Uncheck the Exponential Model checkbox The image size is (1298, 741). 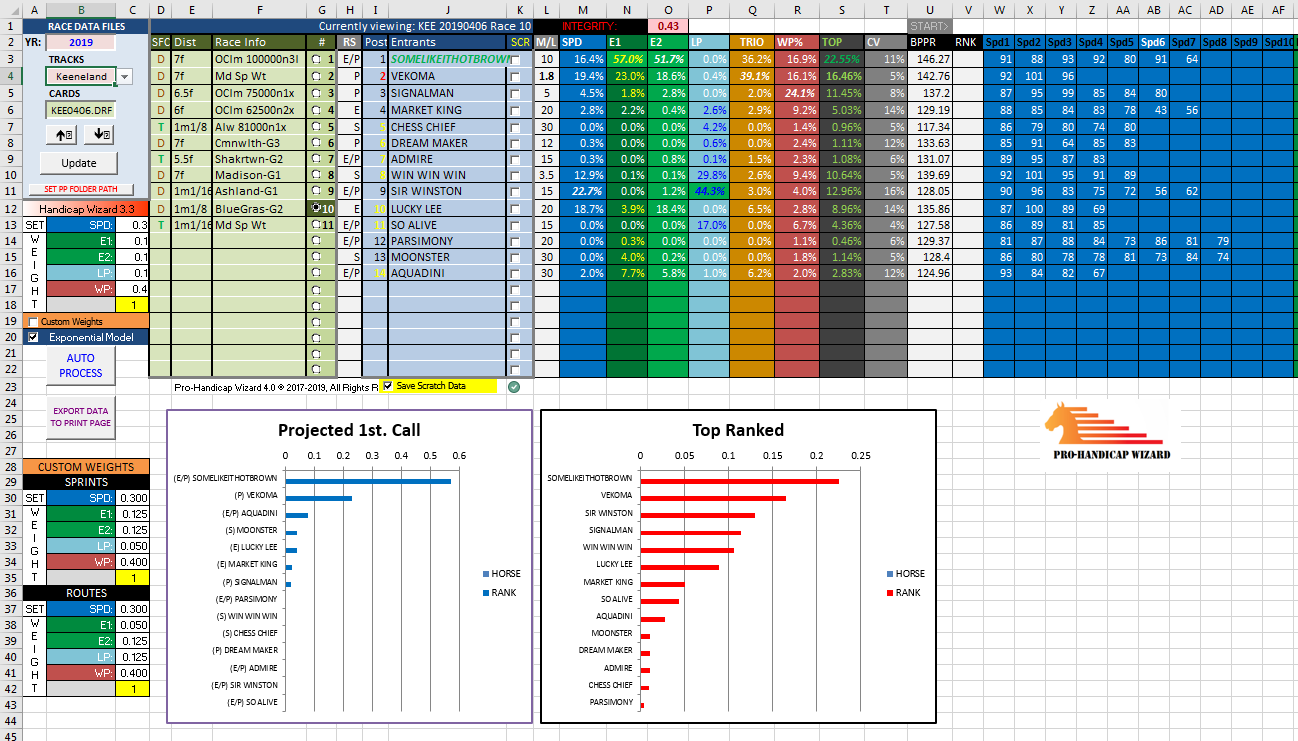click(x=34, y=338)
